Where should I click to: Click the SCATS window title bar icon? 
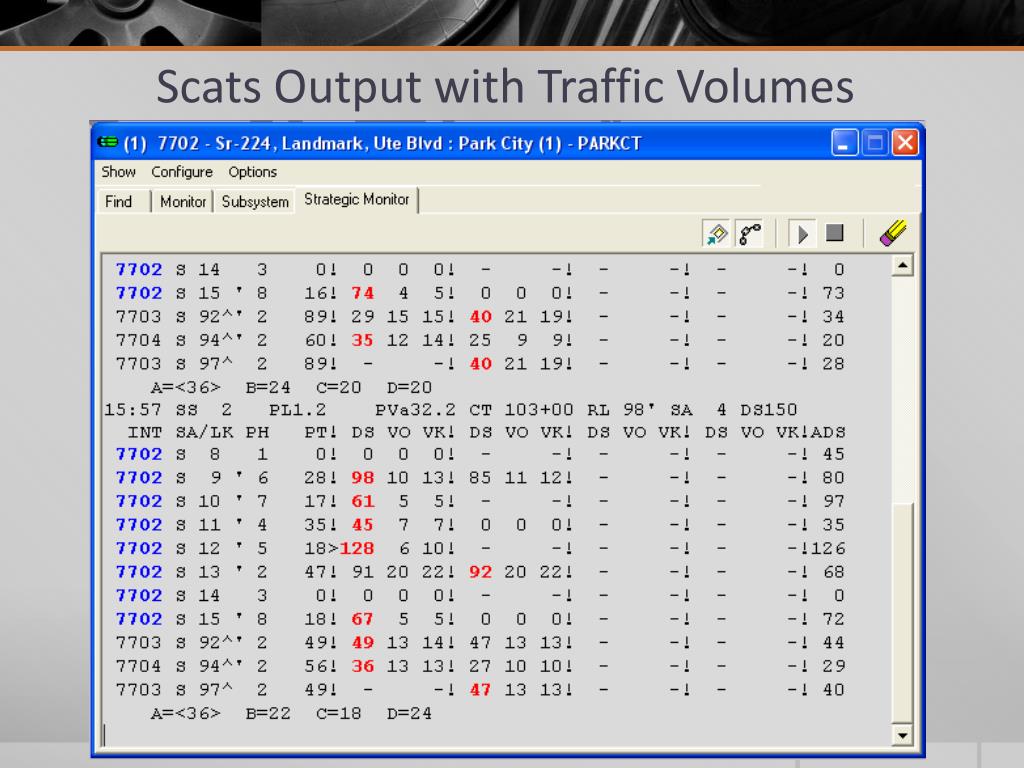point(108,142)
